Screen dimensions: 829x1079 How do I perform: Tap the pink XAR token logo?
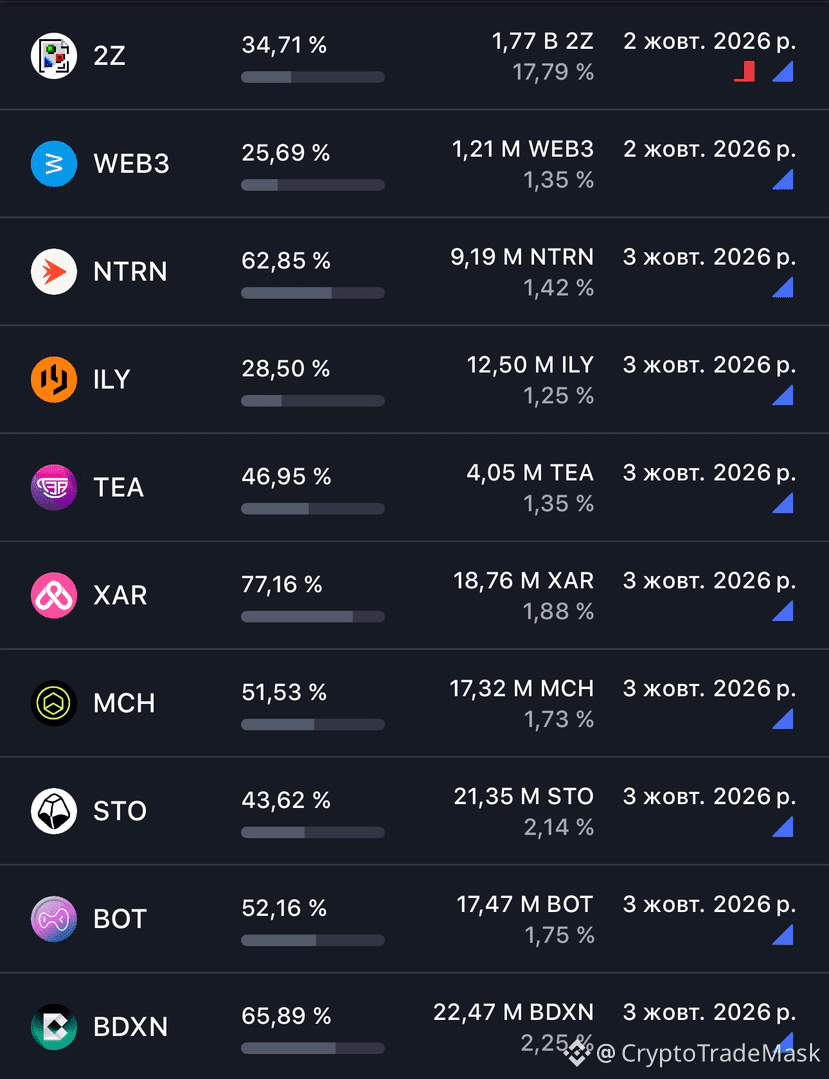pyautogui.click(x=54, y=595)
